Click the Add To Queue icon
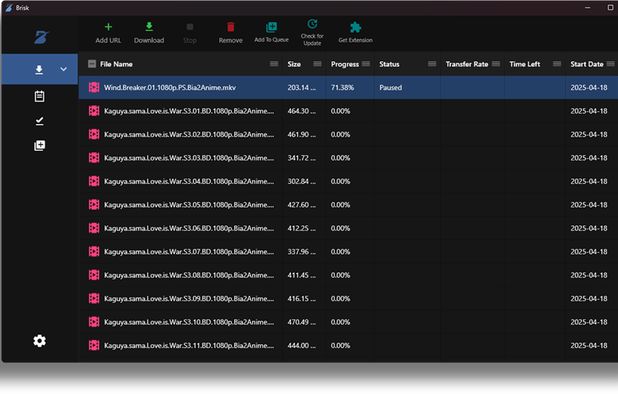 click(272, 27)
